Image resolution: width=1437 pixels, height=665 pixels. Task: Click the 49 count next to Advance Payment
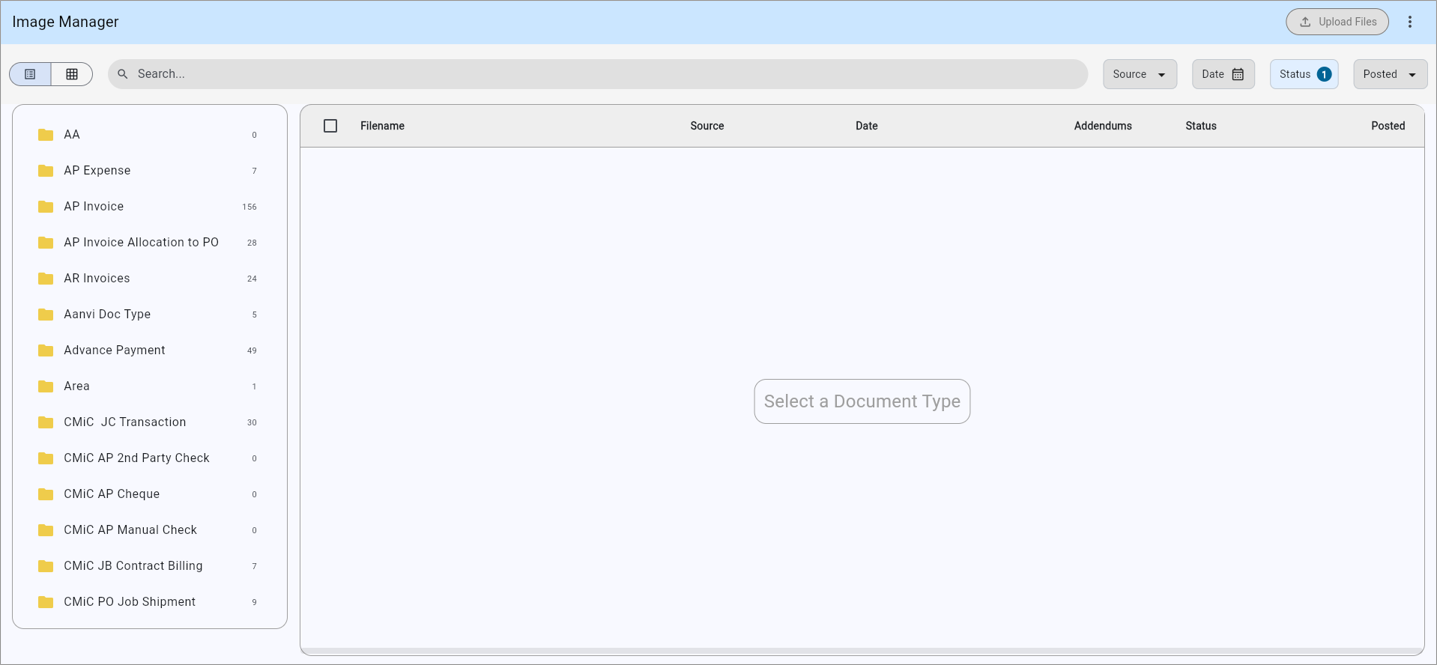252,351
